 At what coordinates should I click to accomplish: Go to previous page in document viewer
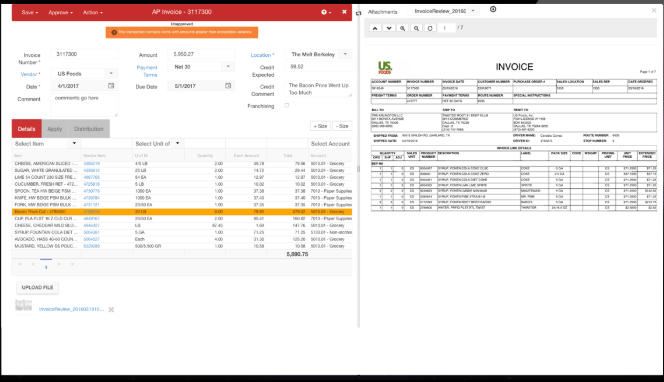pyautogui.click(x=375, y=28)
